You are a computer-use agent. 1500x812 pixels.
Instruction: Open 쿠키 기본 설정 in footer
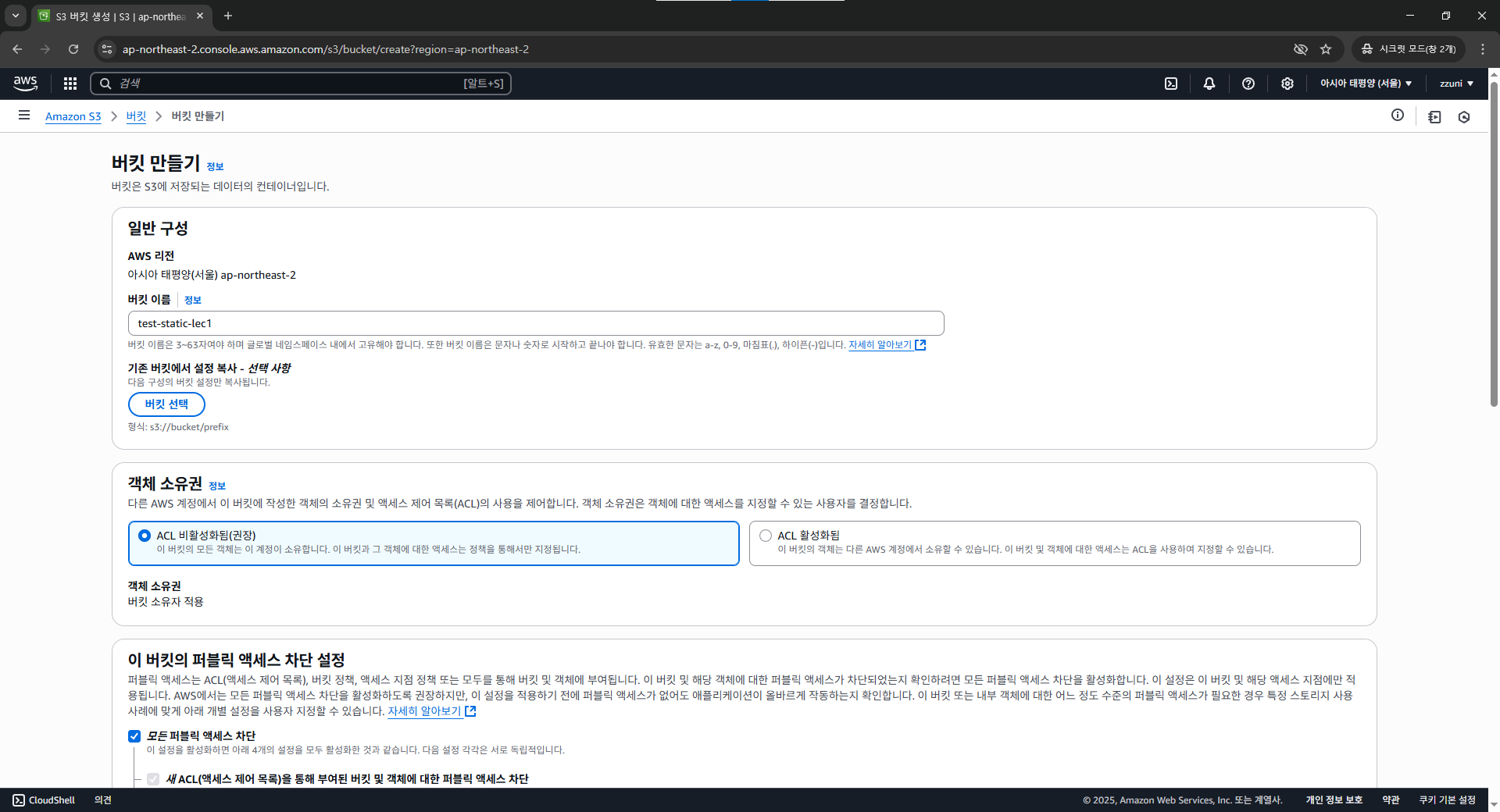[1447, 800]
